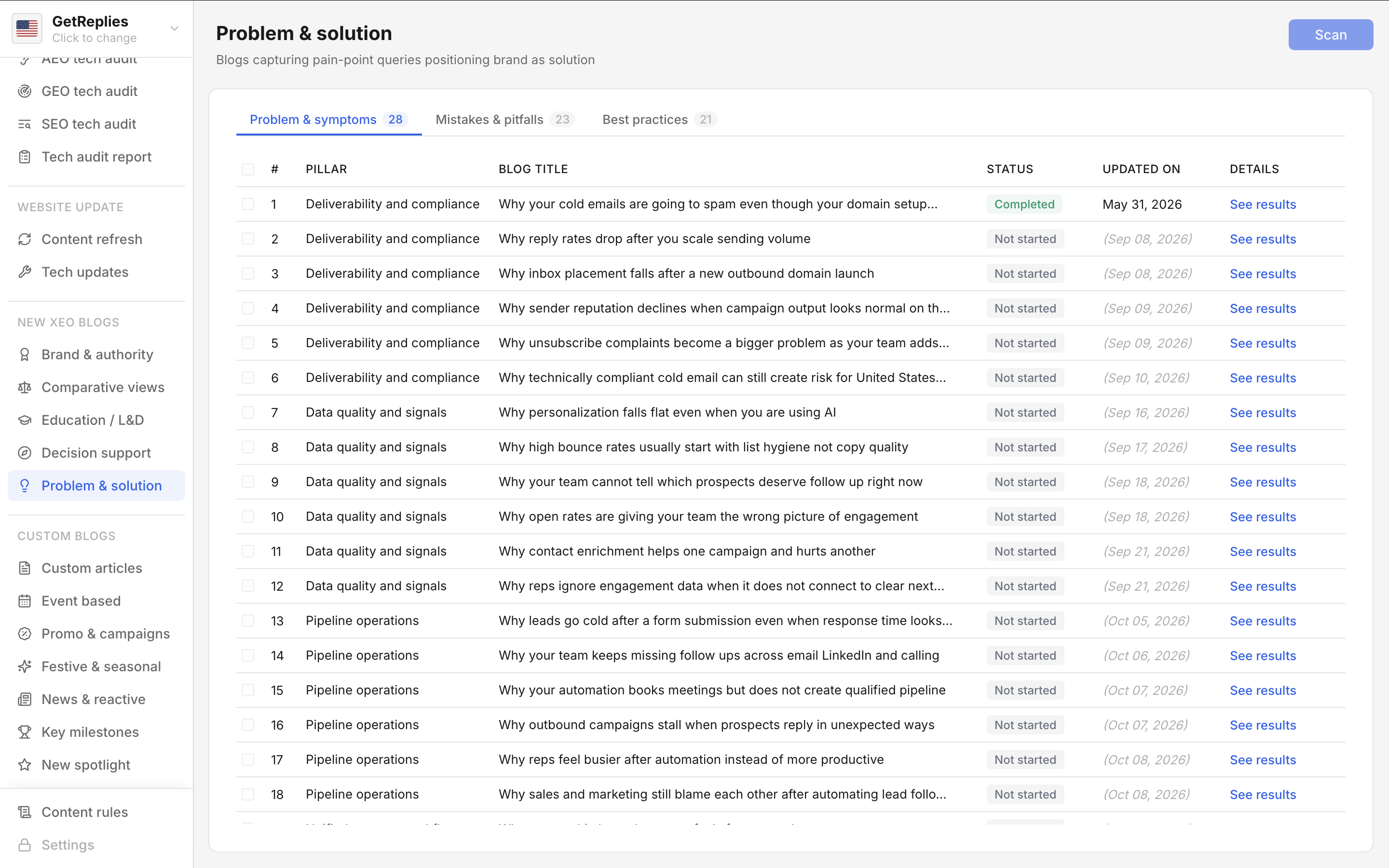
Task: Click the Key milestones trophy icon
Action: tap(25, 732)
